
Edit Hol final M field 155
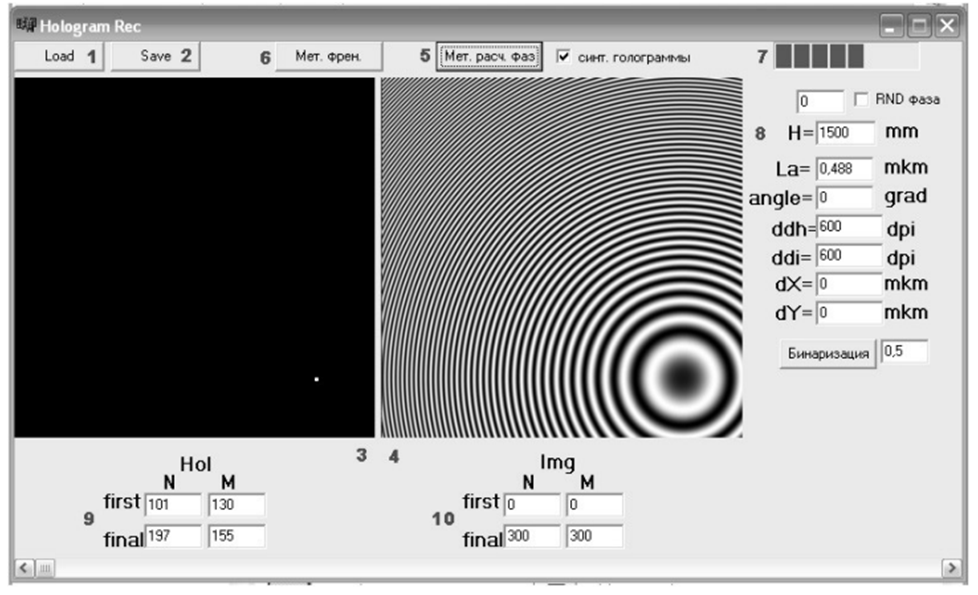point(236,536)
